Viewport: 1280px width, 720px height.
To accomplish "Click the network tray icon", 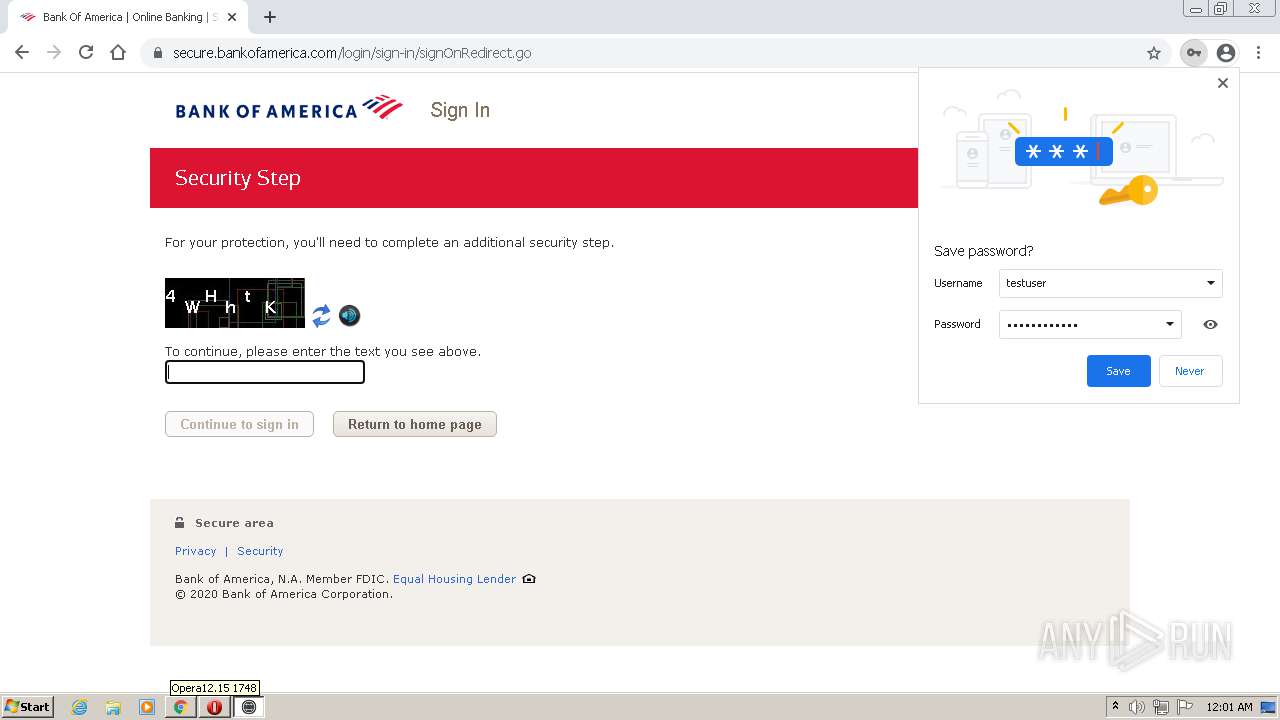I will tap(1161, 707).
